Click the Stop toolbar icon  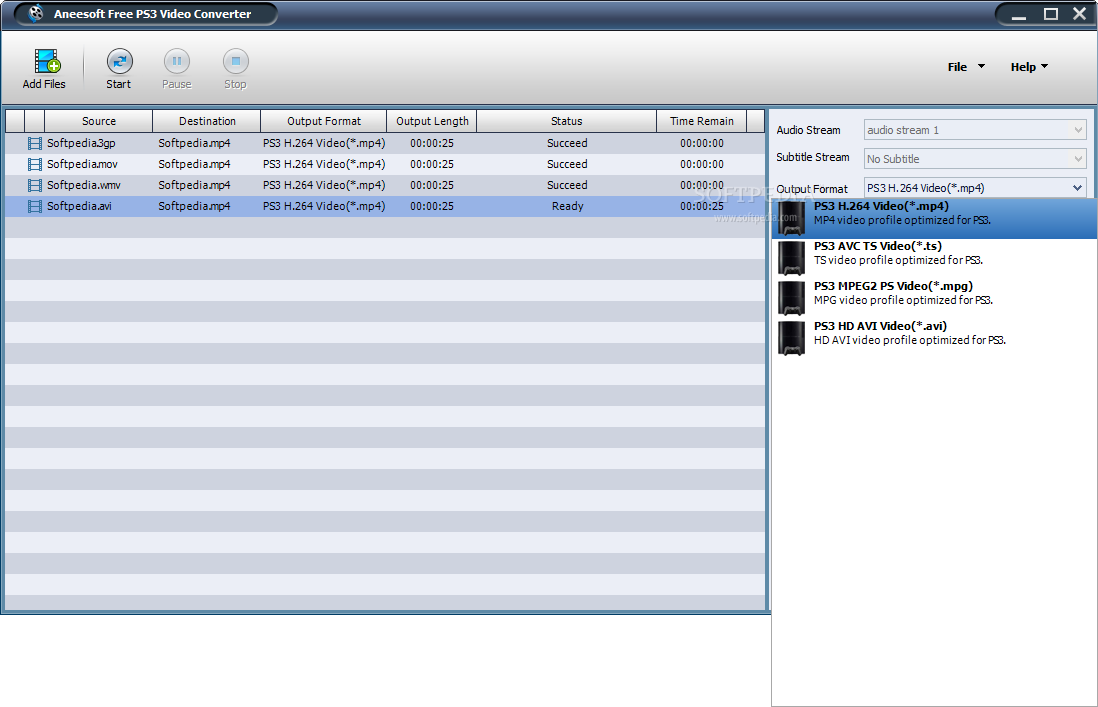[x=235, y=62]
